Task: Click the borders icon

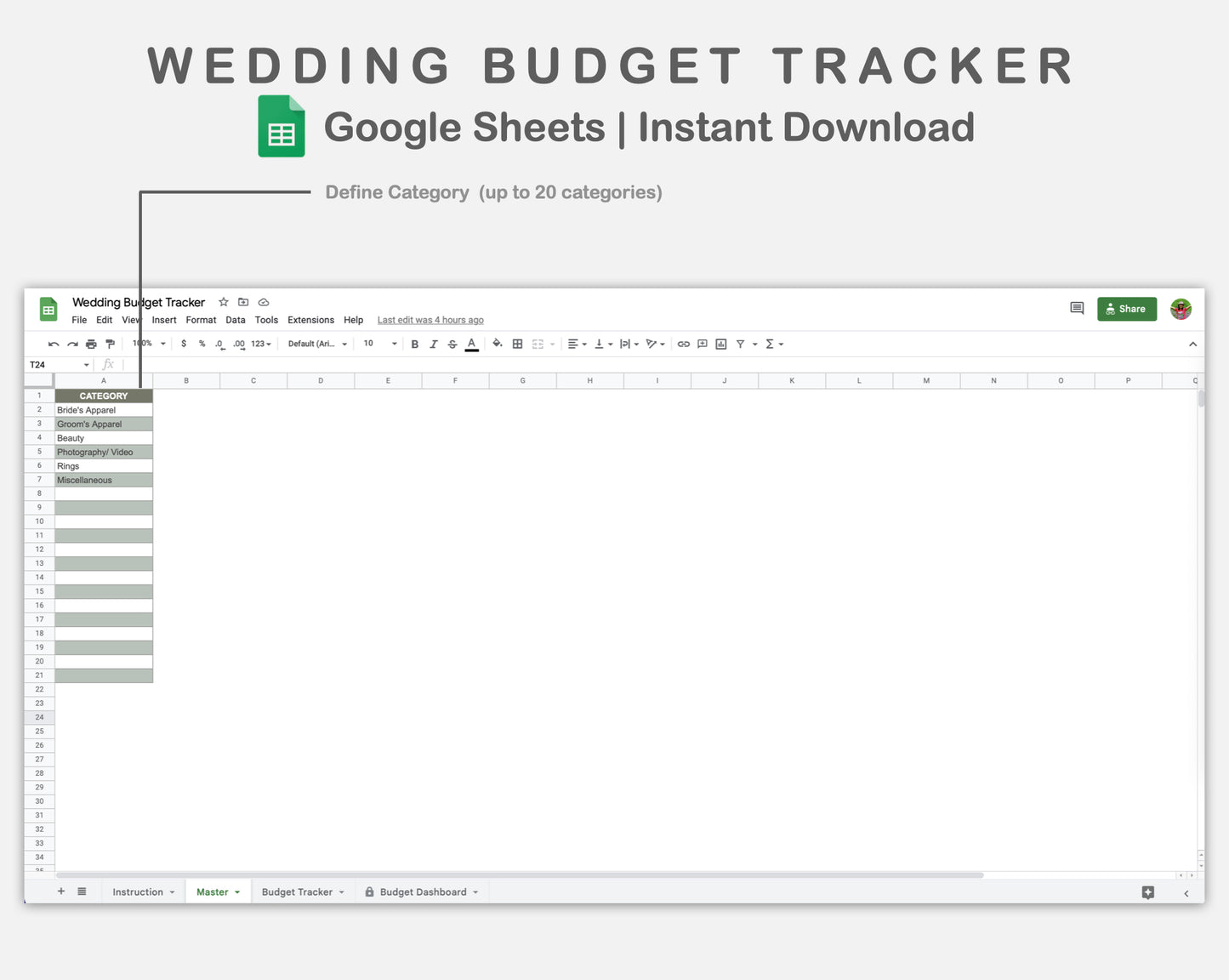Action: pos(517,344)
